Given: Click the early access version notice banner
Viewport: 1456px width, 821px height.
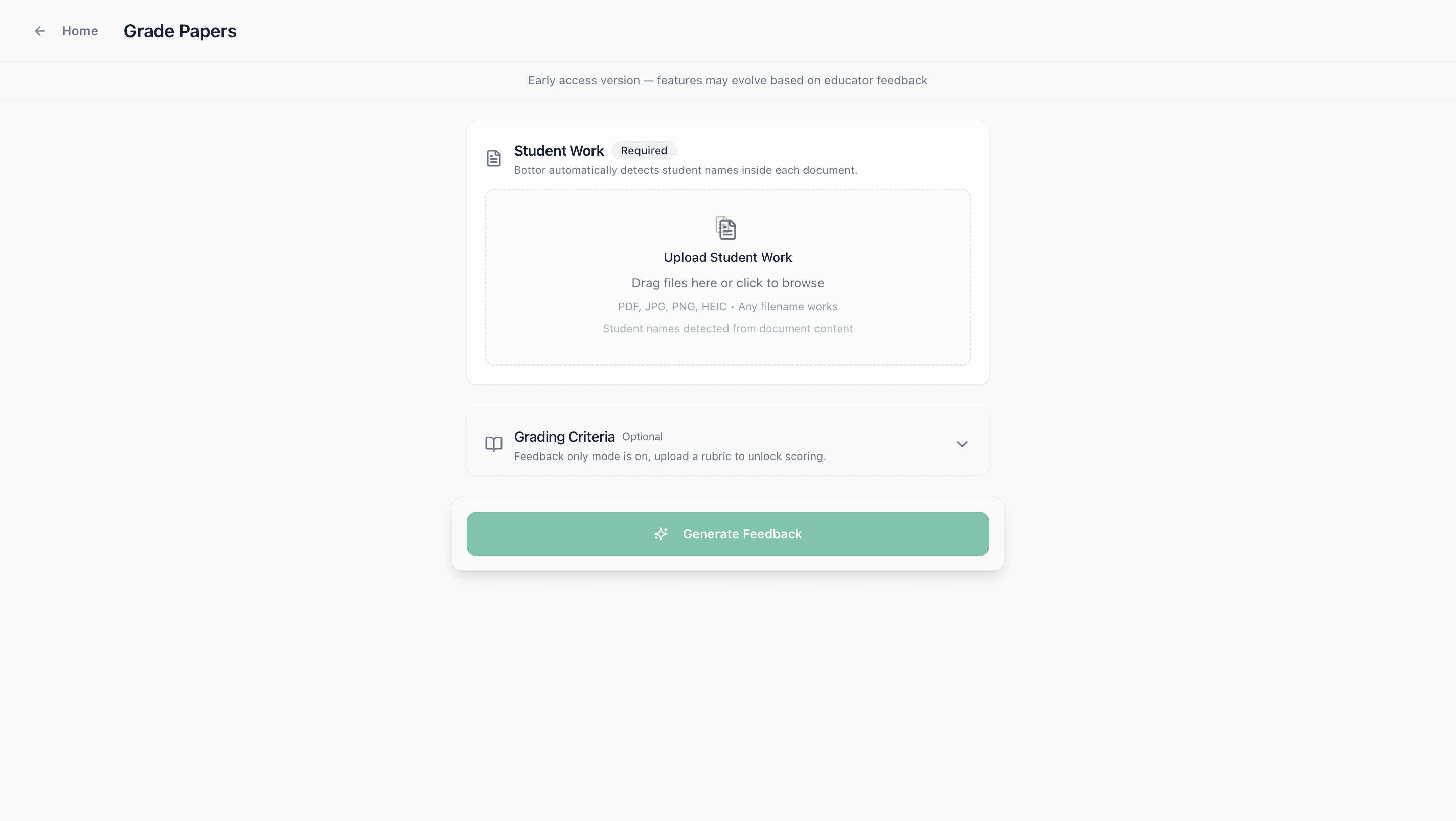Looking at the screenshot, I should pyautogui.click(x=727, y=80).
